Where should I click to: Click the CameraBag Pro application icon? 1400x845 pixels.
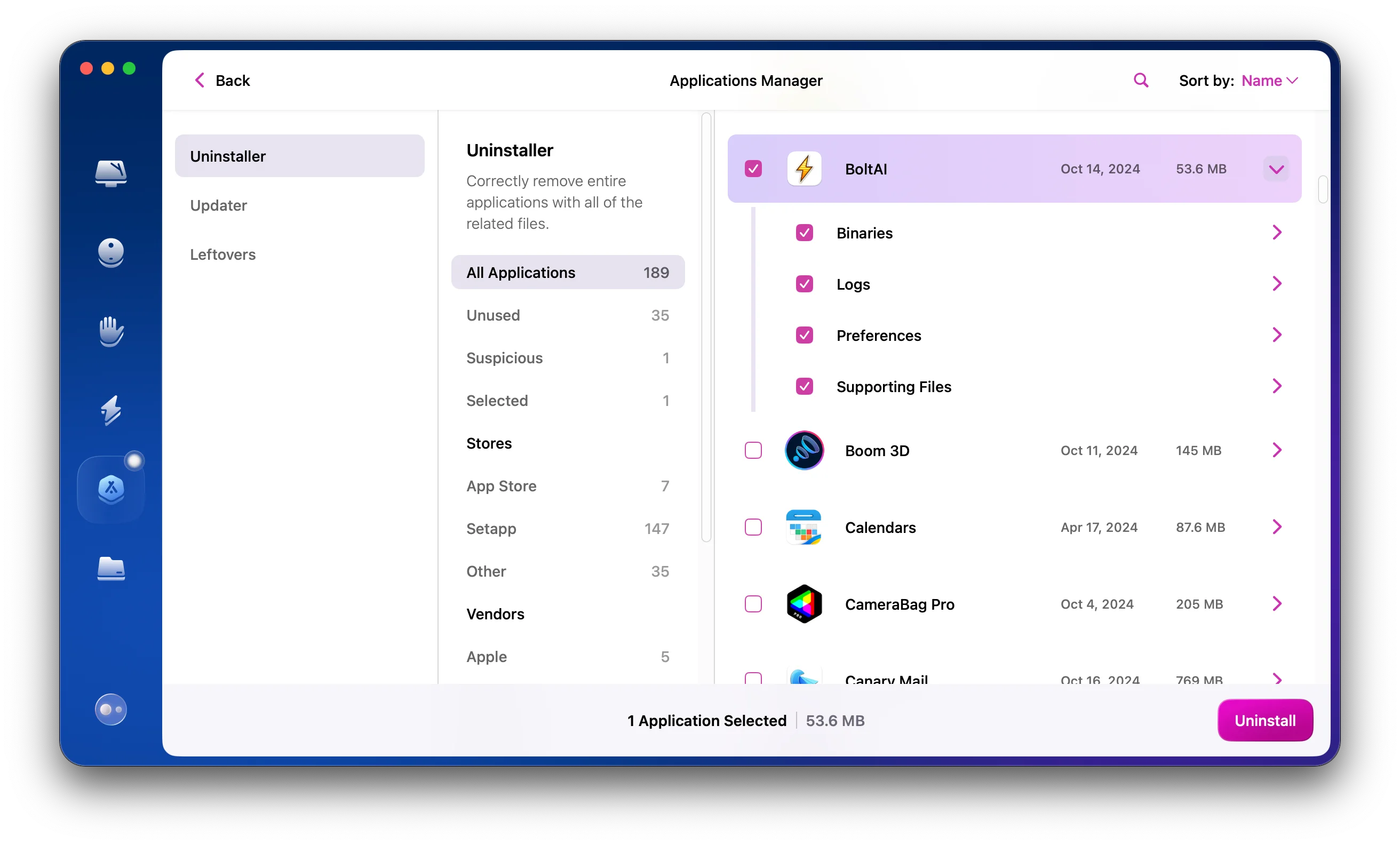[805, 604]
